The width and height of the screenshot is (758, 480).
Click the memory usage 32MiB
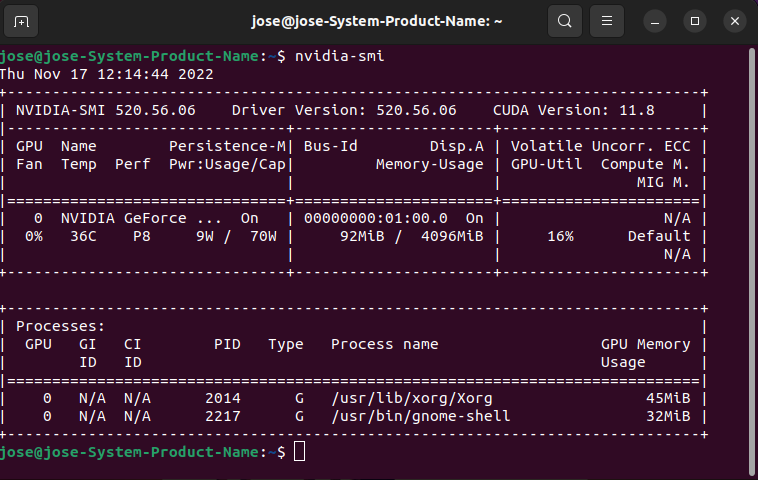(668, 416)
